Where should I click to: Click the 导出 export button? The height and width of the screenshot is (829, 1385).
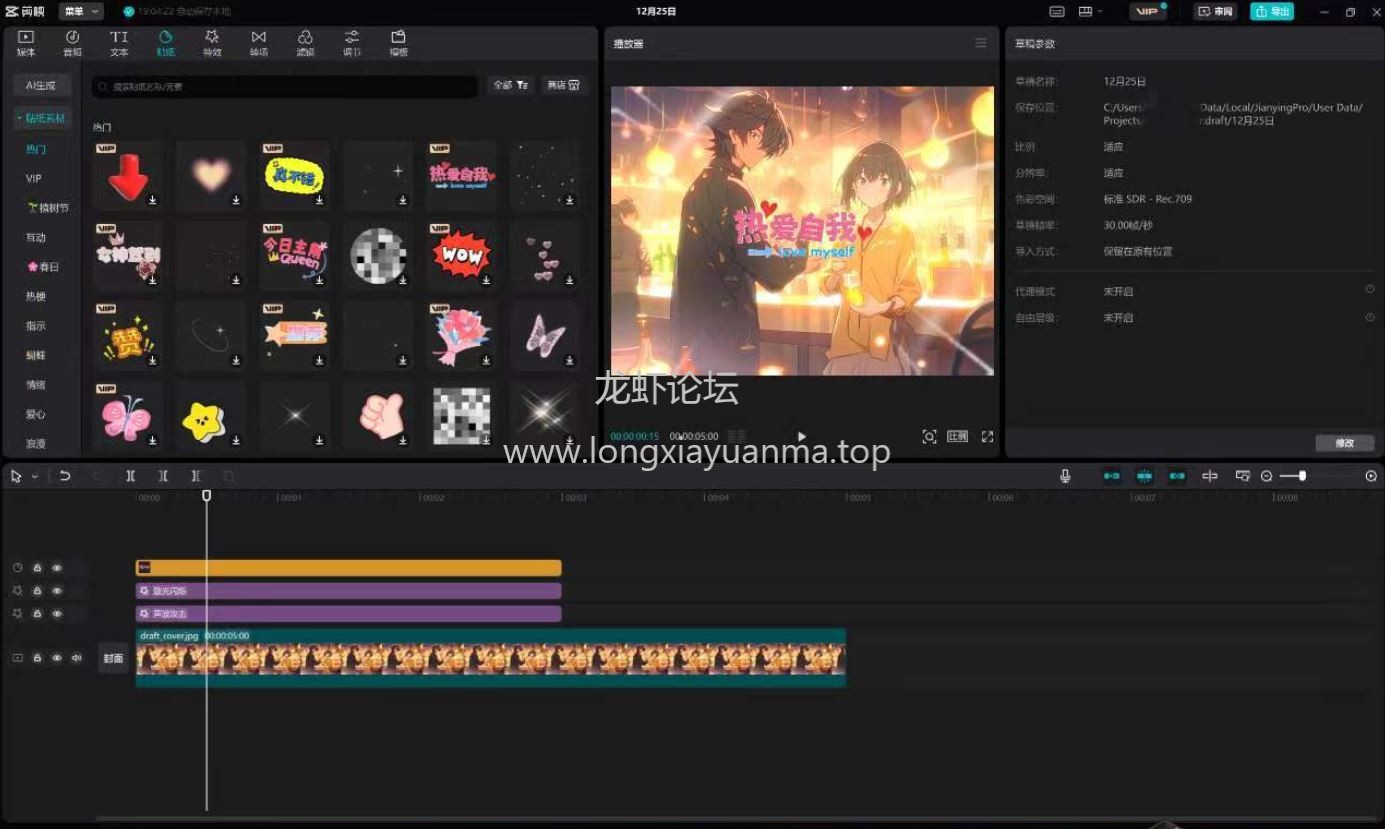click(x=1272, y=11)
